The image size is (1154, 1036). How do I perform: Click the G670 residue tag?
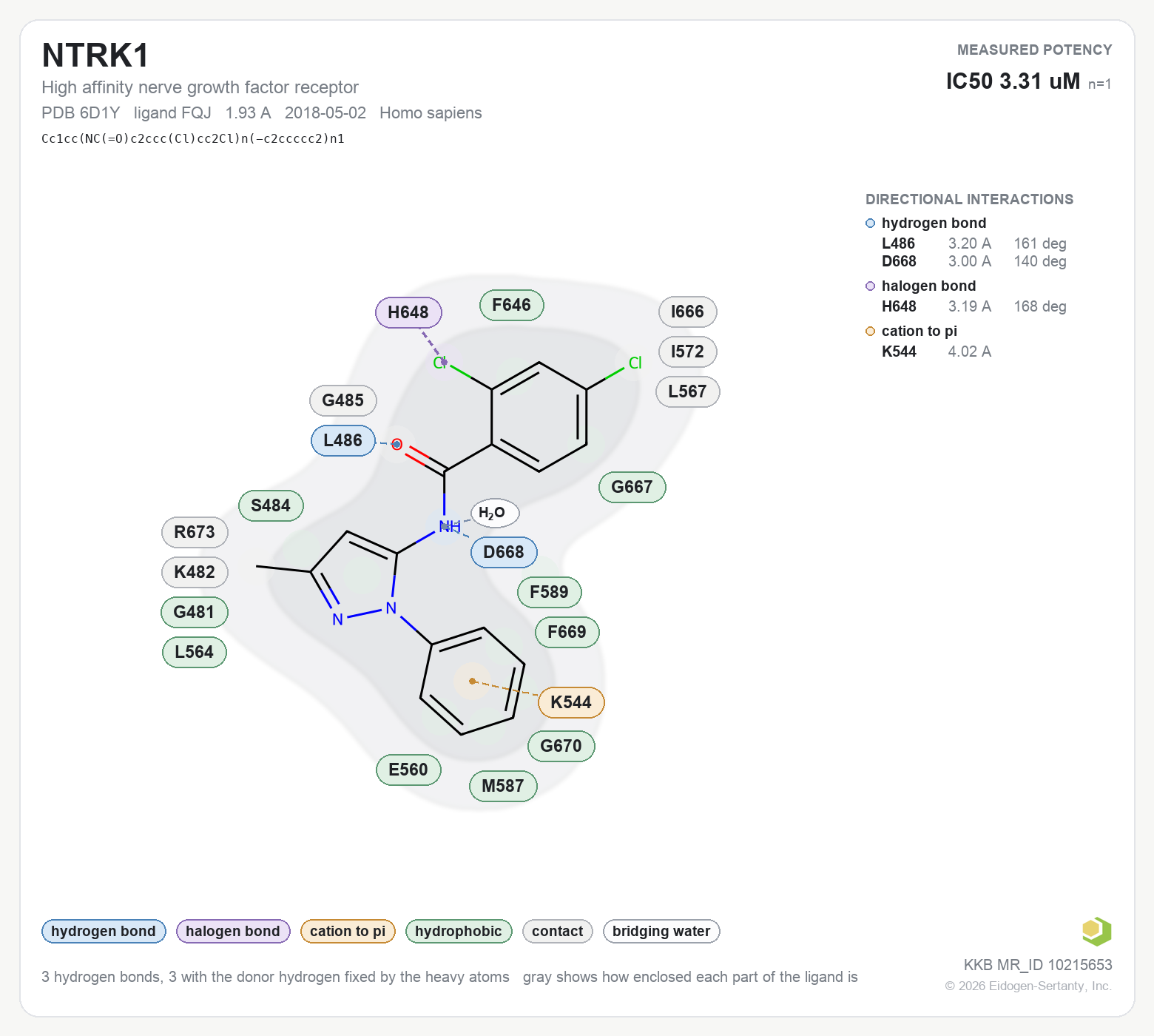[561, 746]
